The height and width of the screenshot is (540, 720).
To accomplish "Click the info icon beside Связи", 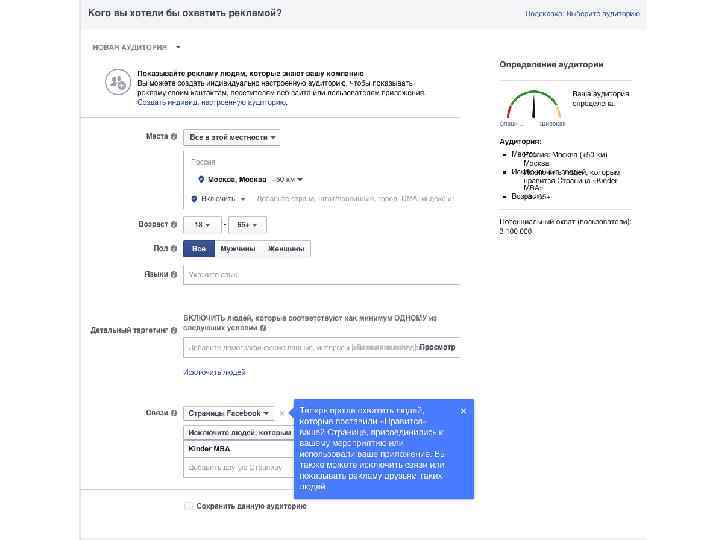I will 174,413.
